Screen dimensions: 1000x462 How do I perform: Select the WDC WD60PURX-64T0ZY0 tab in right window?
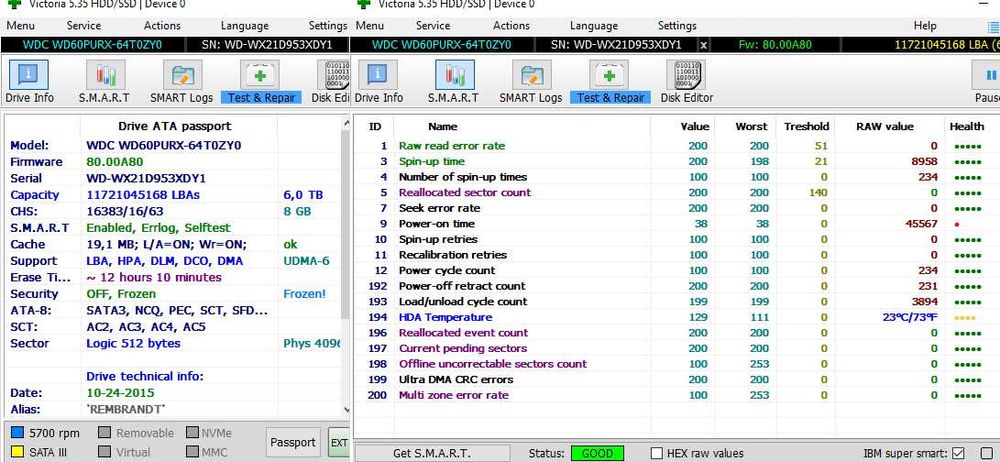[x=441, y=45]
